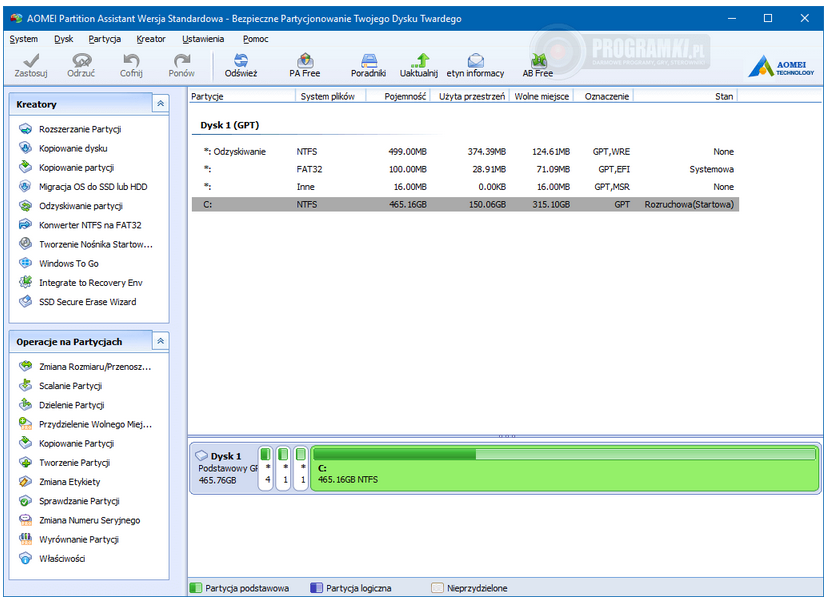The width and height of the screenshot is (826, 598).
Task: Choose Przydzielenie Wolnego Miejsca operation
Action: tap(95, 424)
